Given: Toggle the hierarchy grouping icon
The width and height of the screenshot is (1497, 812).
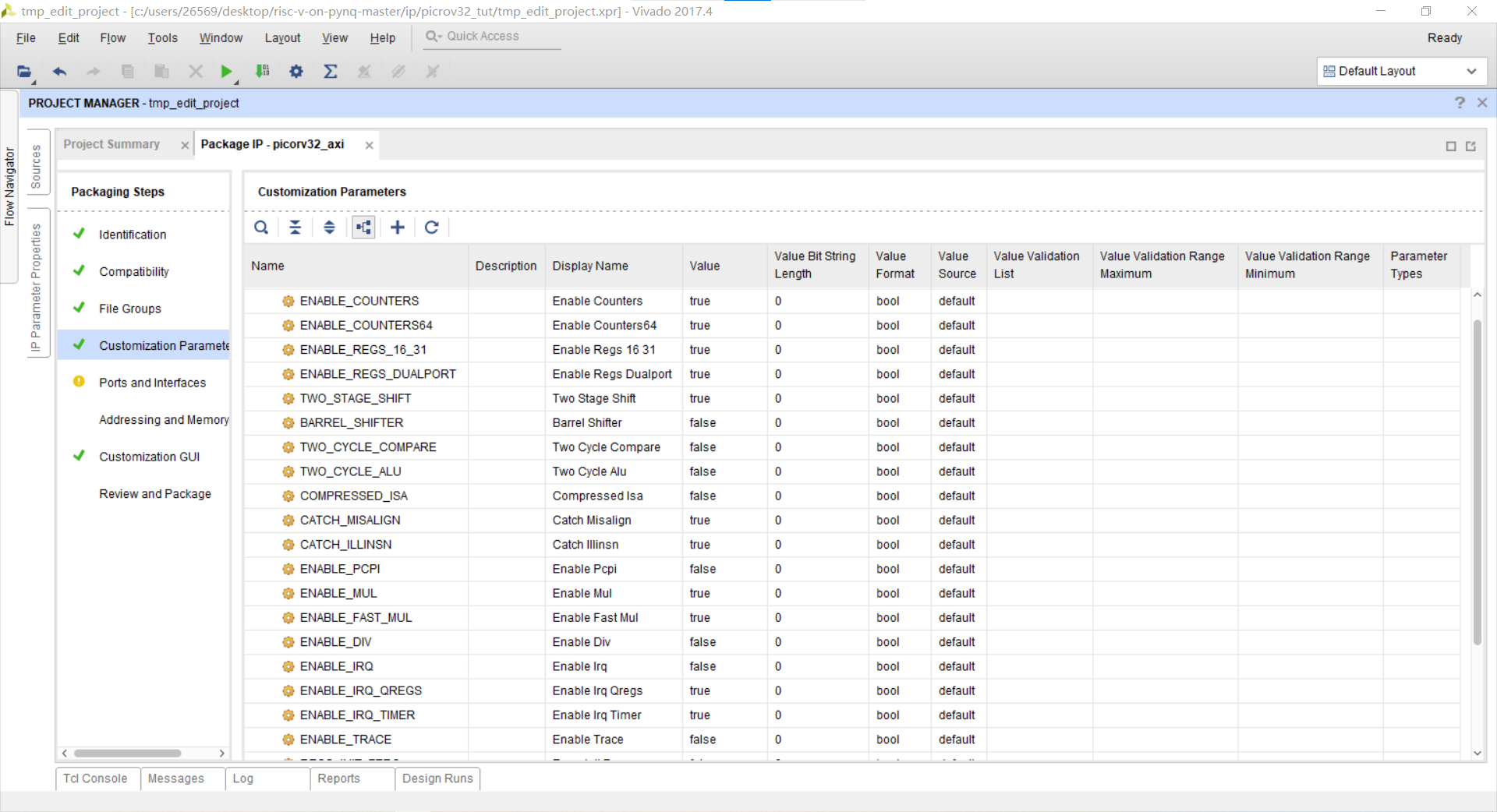Looking at the screenshot, I should [x=363, y=228].
